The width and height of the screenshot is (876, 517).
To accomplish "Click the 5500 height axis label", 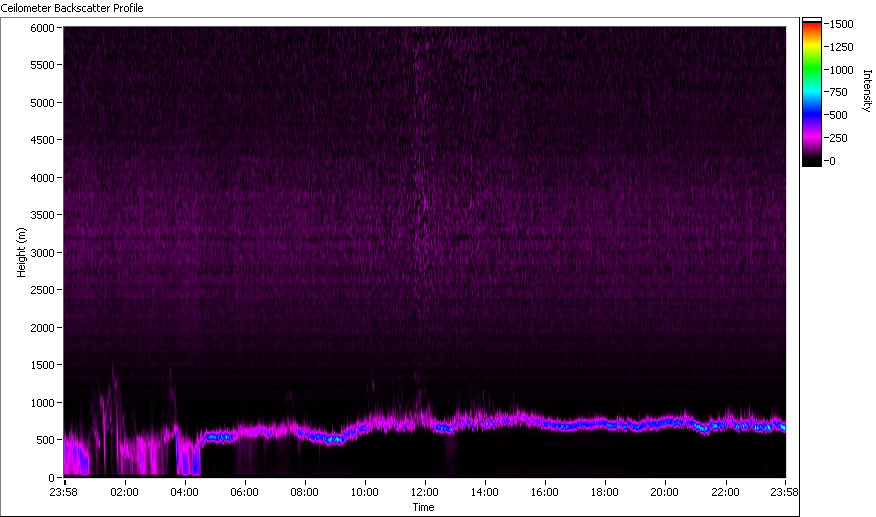I will (x=42, y=65).
